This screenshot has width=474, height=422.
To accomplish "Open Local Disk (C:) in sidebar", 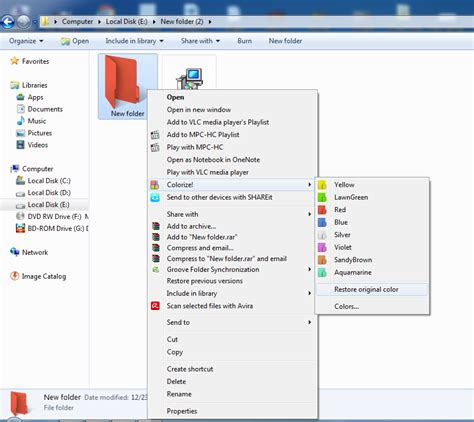I will click(43, 181).
